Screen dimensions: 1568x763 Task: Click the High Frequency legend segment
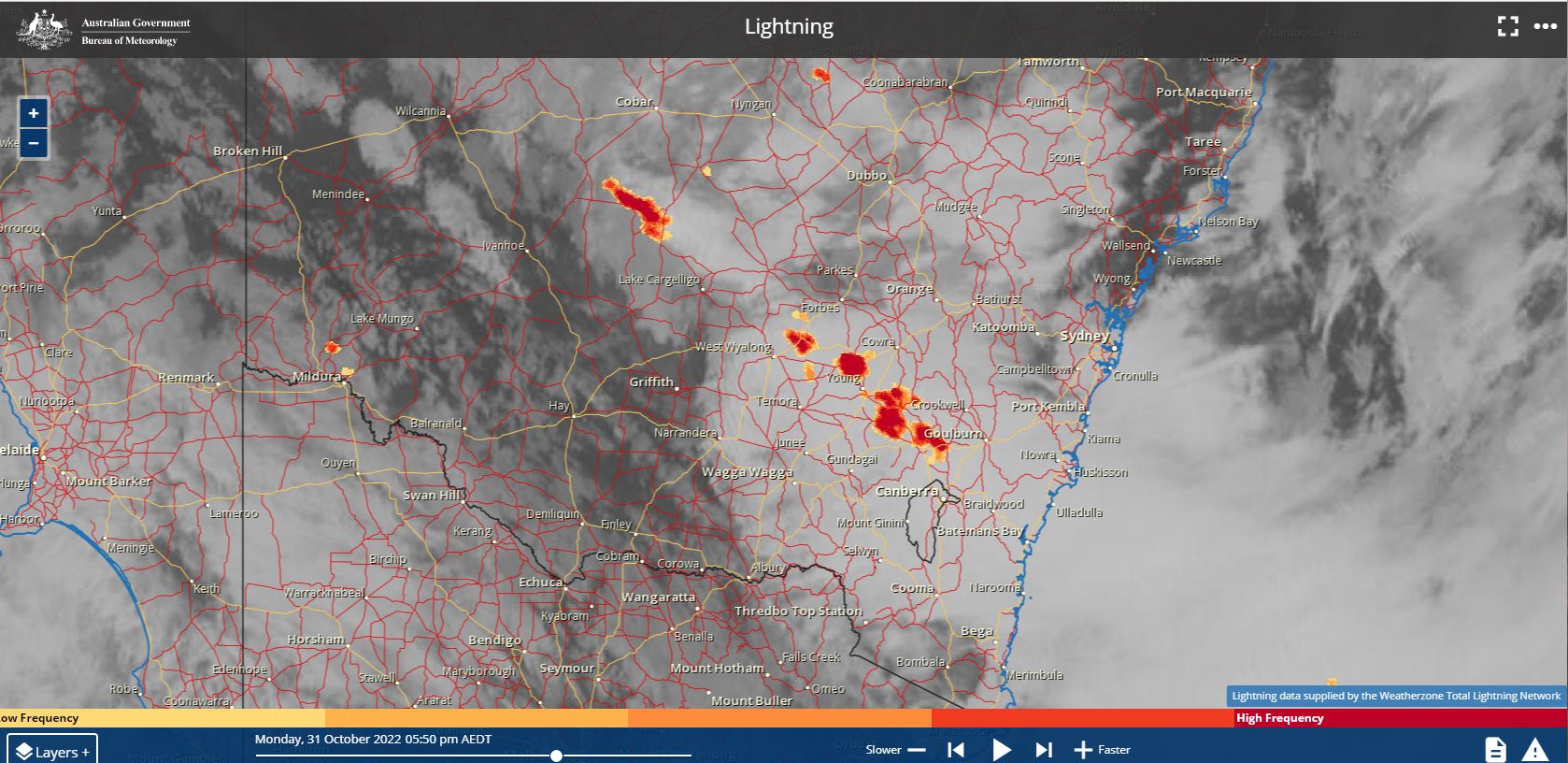tap(1400, 718)
